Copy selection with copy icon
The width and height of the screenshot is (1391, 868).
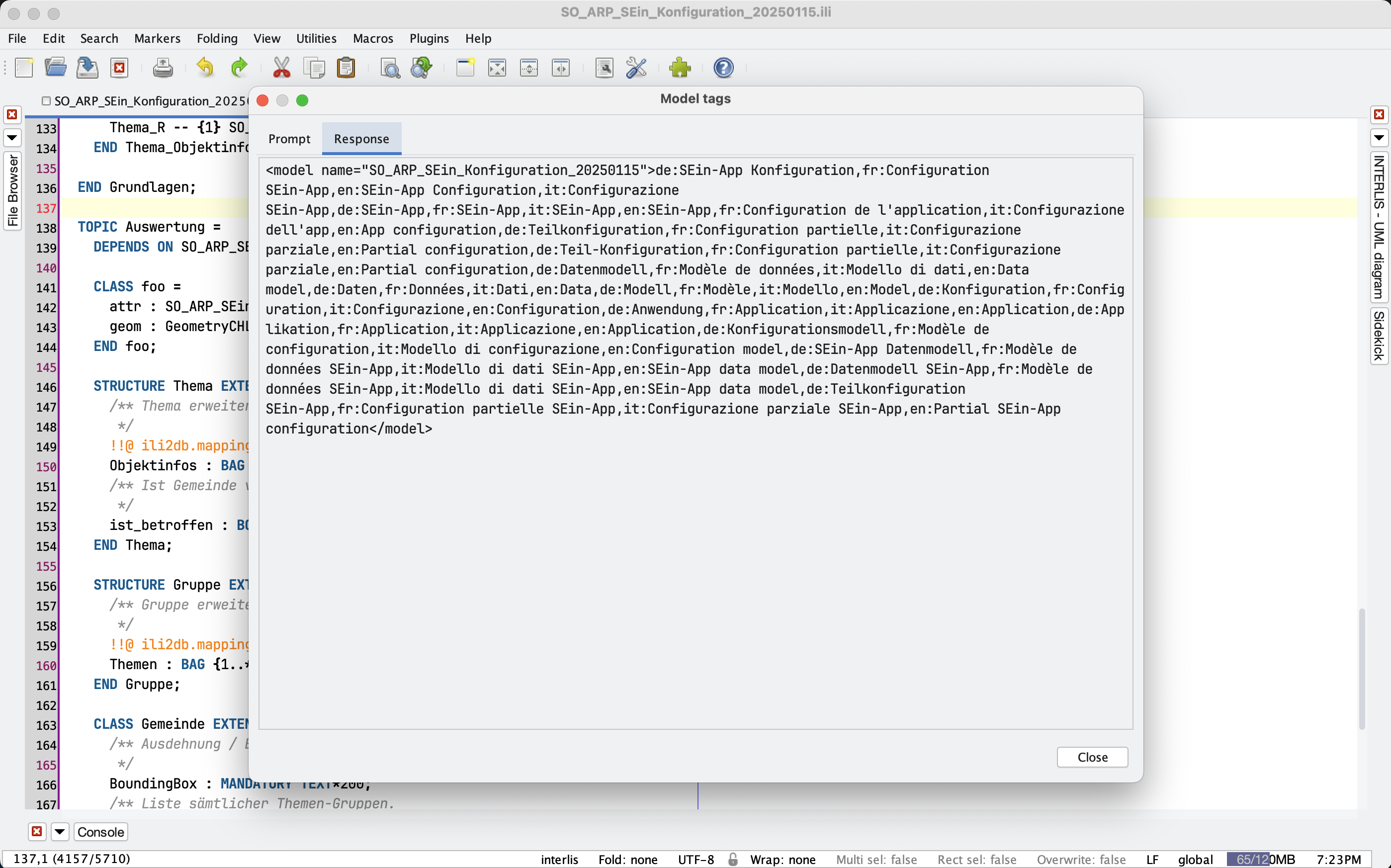(x=314, y=68)
